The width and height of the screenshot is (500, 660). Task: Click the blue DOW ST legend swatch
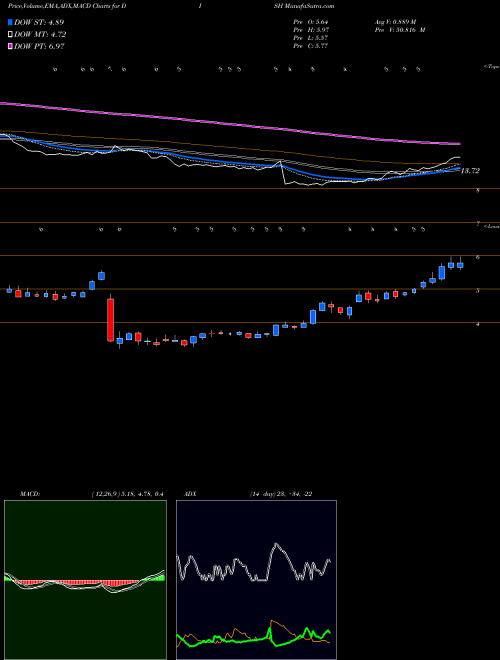pos(10,22)
